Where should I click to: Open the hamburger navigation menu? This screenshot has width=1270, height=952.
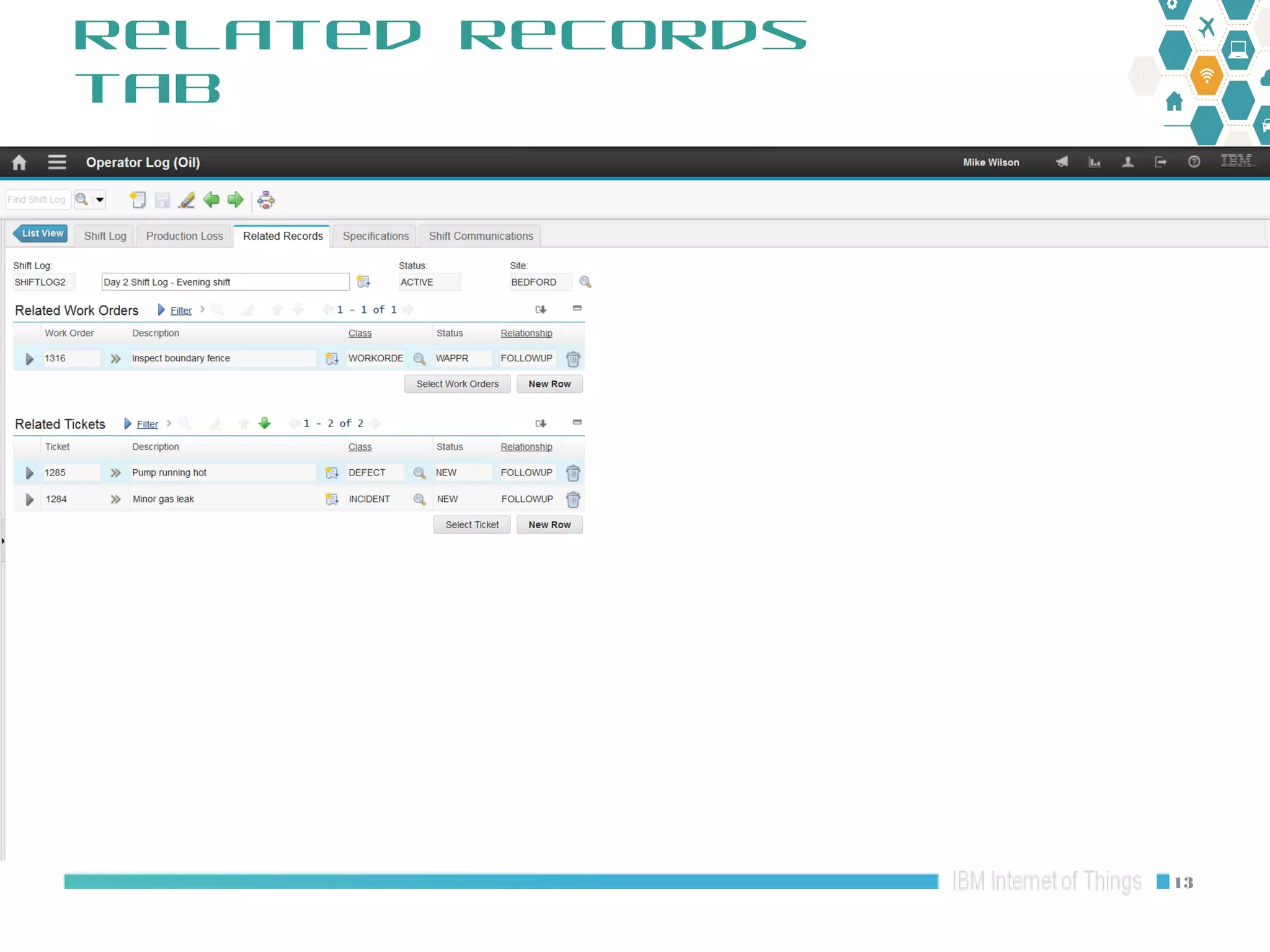click(x=57, y=162)
